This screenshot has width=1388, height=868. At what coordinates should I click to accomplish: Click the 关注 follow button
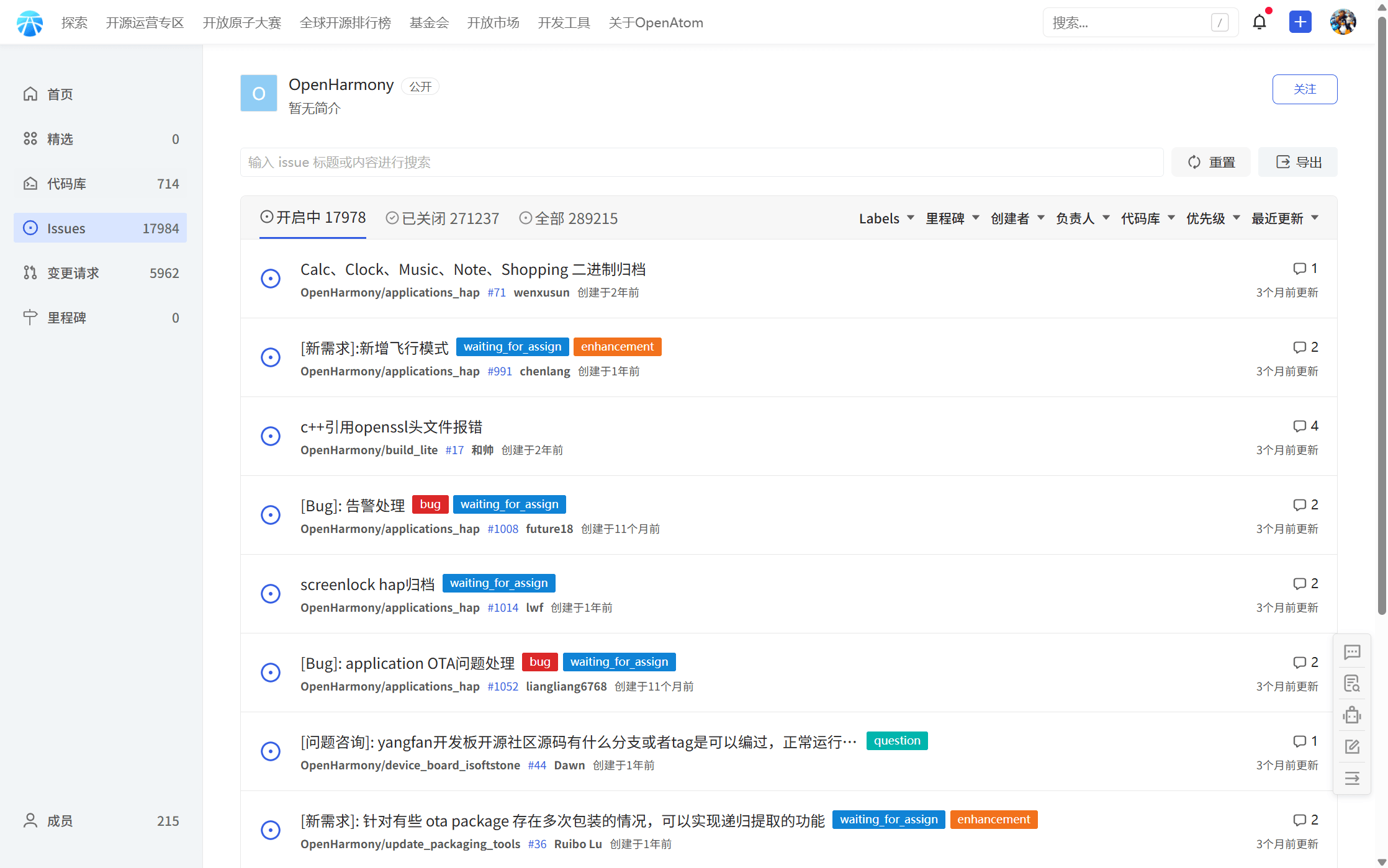pos(1305,89)
